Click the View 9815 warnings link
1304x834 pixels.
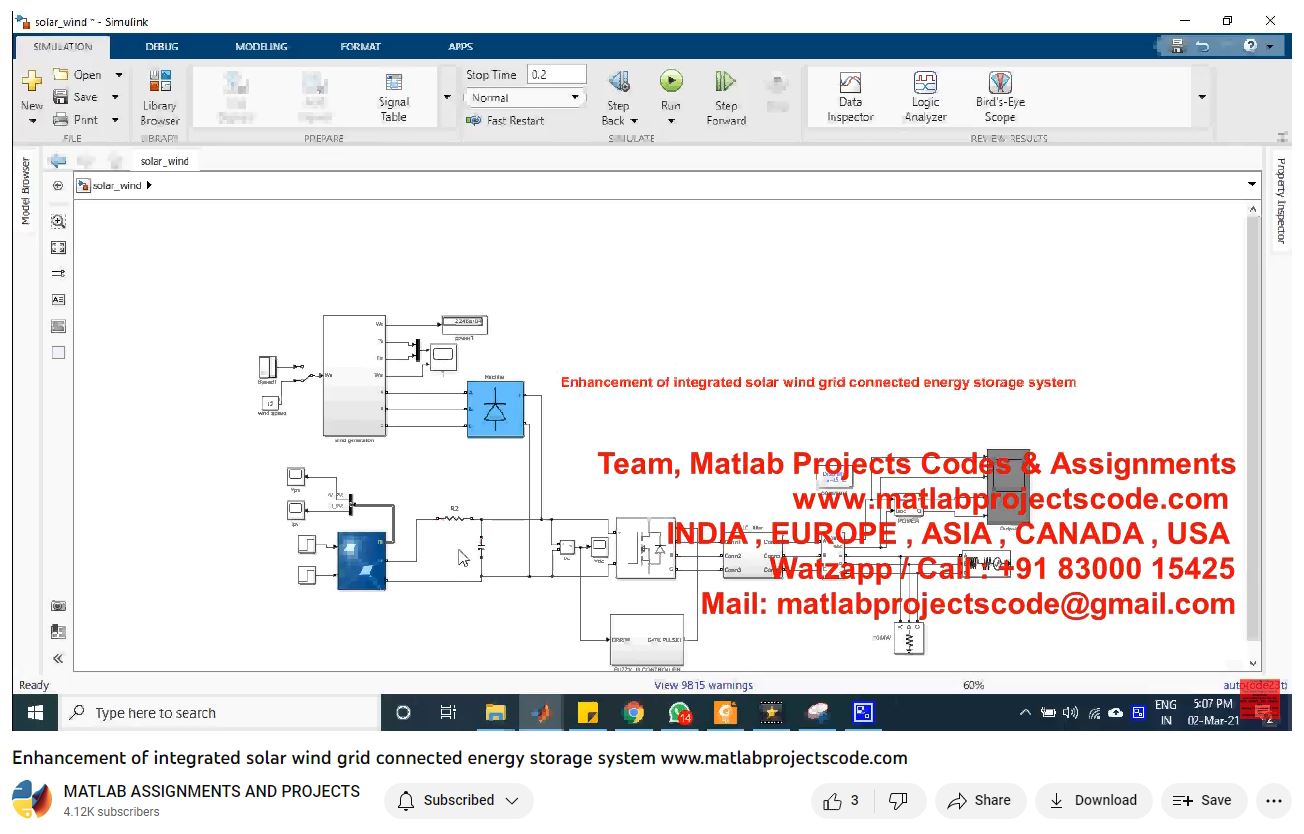pyautogui.click(x=703, y=685)
